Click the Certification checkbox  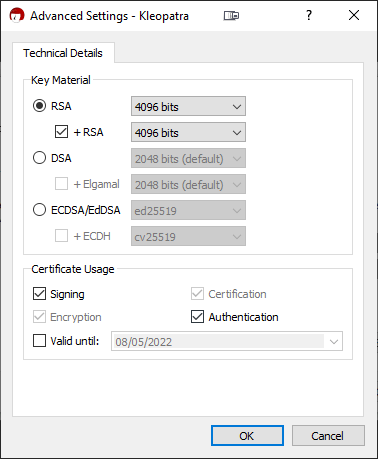click(x=197, y=294)
